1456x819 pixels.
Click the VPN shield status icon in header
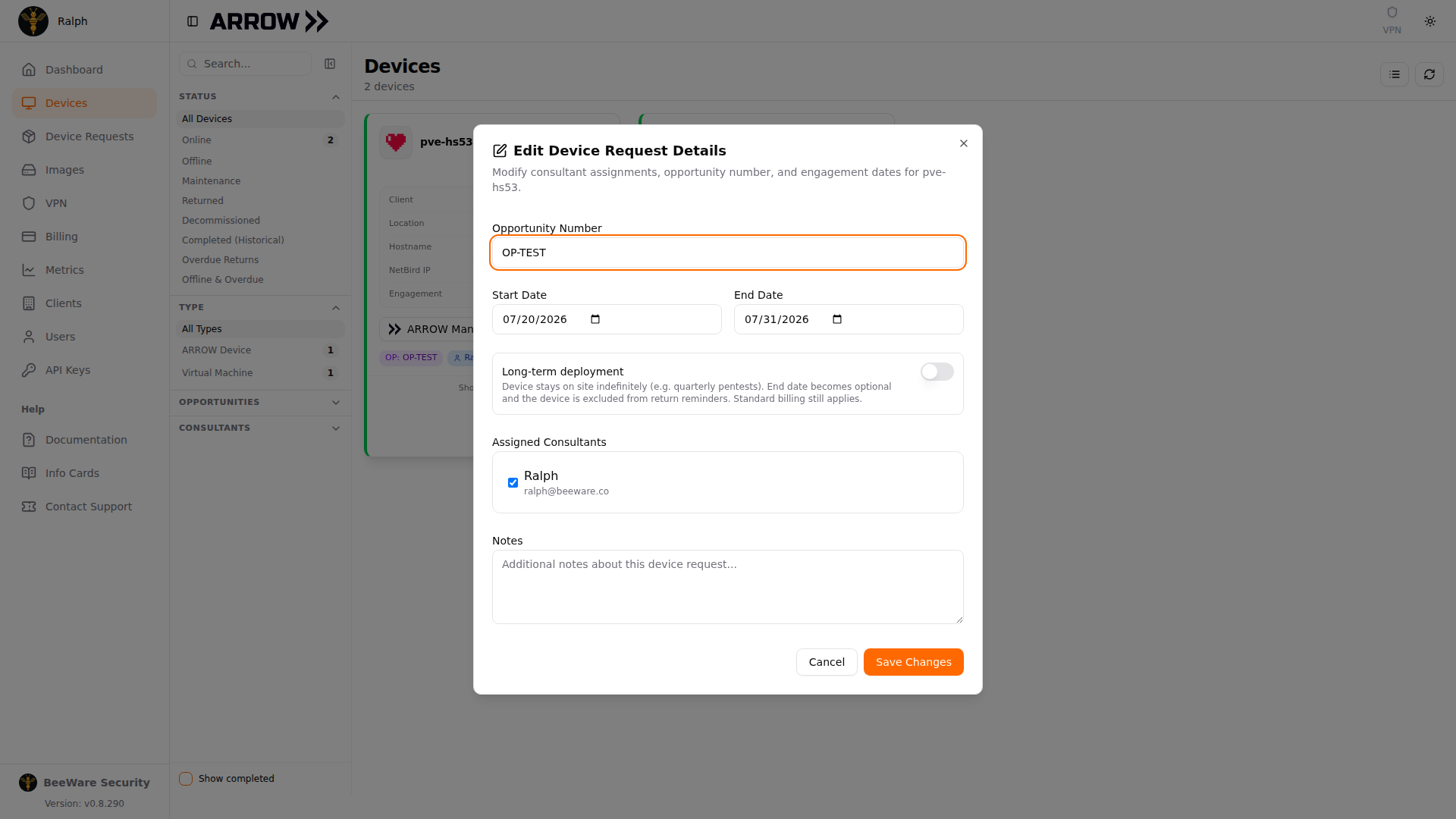(1392, 13)
